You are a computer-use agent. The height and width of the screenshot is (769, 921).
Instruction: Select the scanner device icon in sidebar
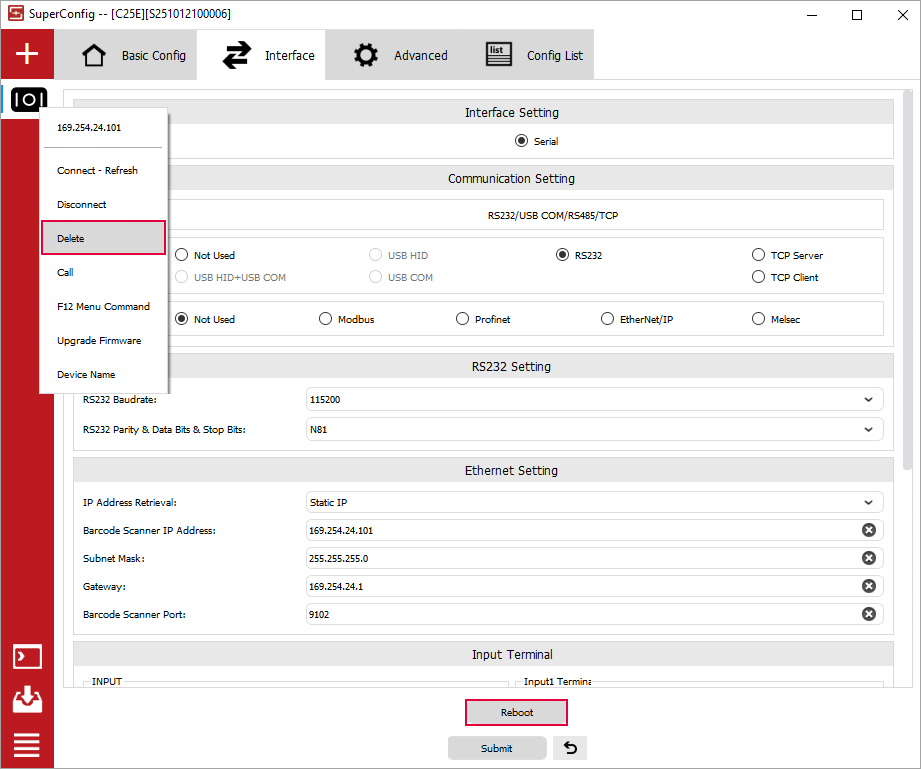point(28,99)
